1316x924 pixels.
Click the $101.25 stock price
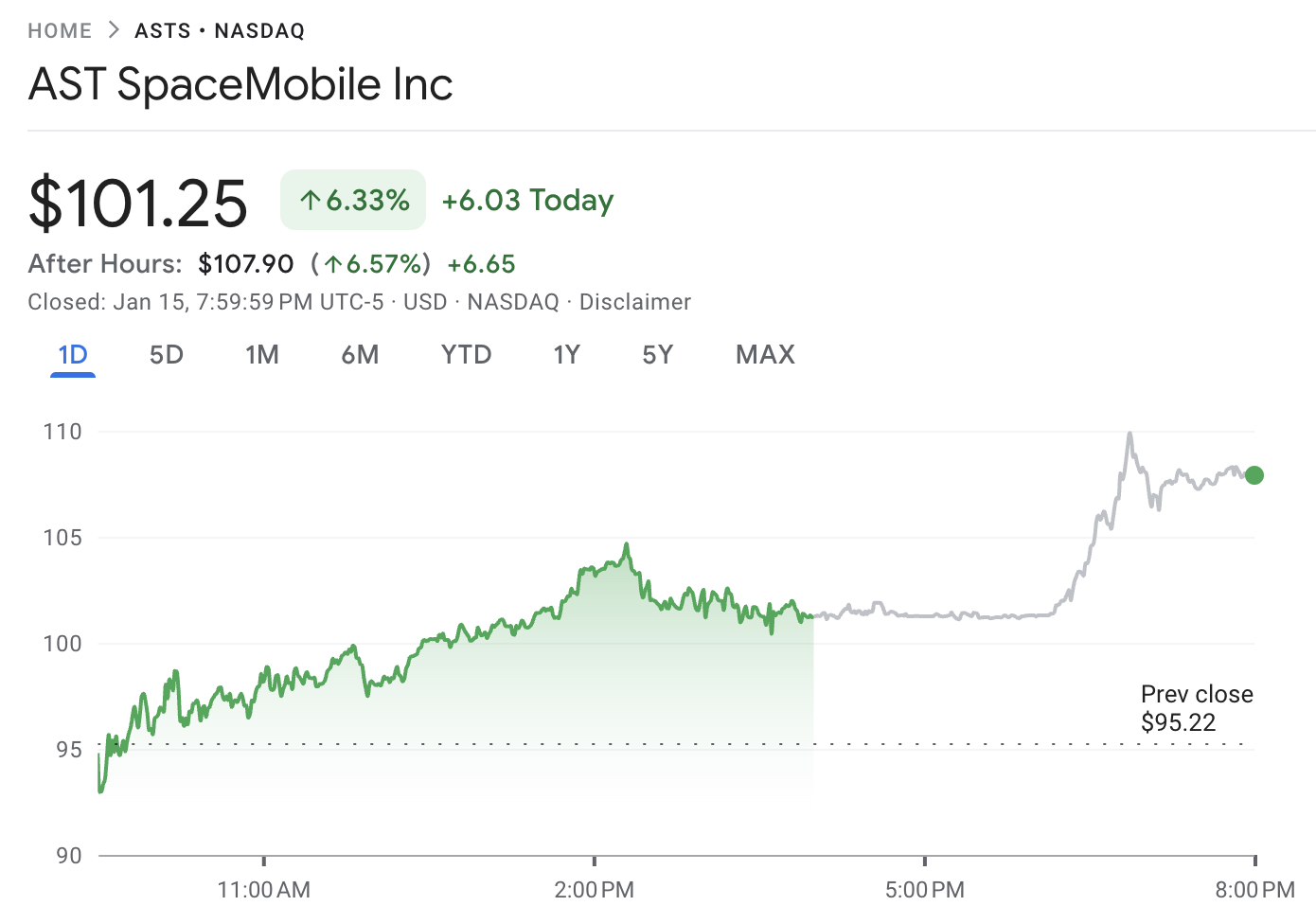(138, 201)
